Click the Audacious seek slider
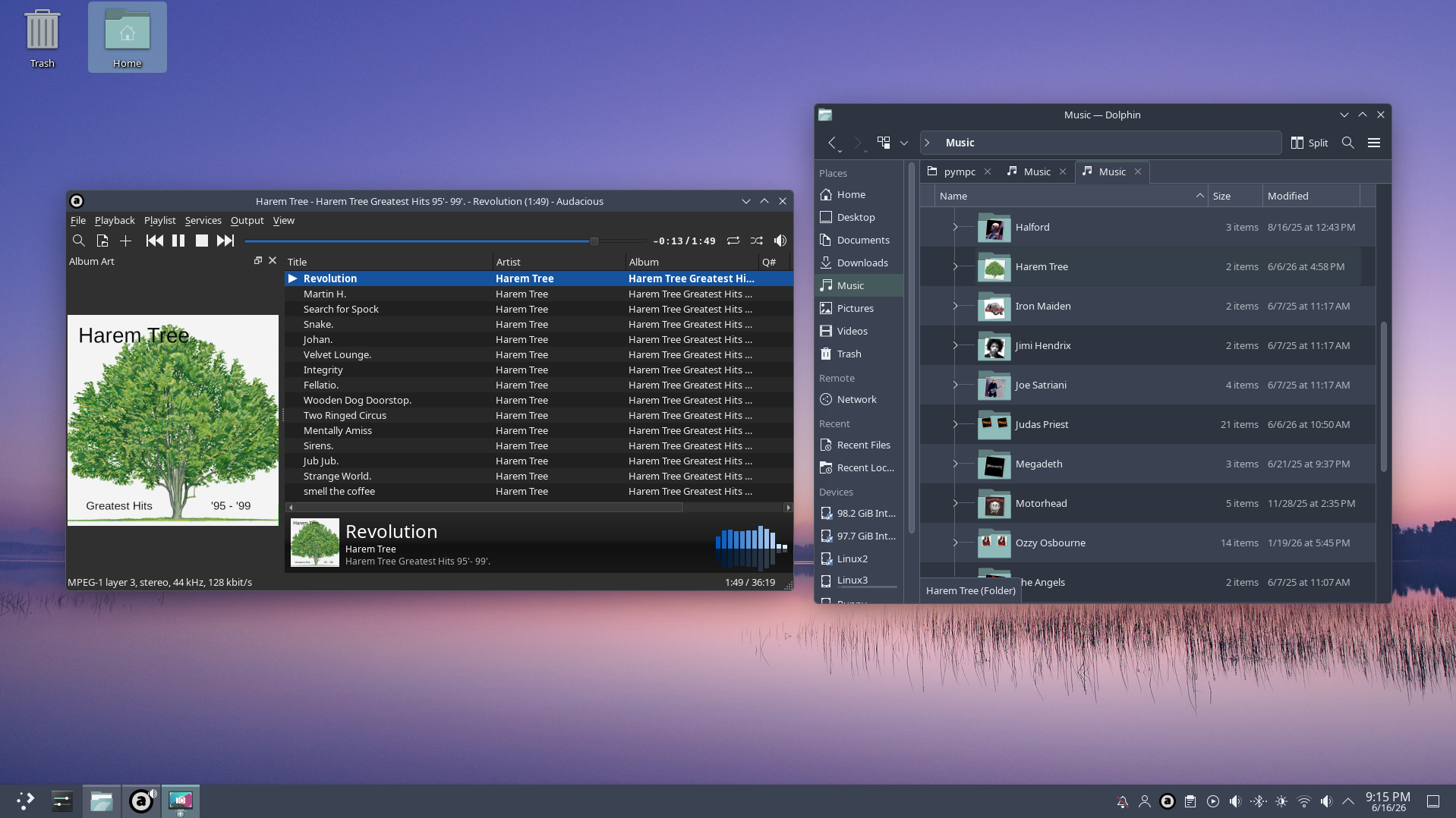Screen dimensions: 1456x818 point(446,241)
